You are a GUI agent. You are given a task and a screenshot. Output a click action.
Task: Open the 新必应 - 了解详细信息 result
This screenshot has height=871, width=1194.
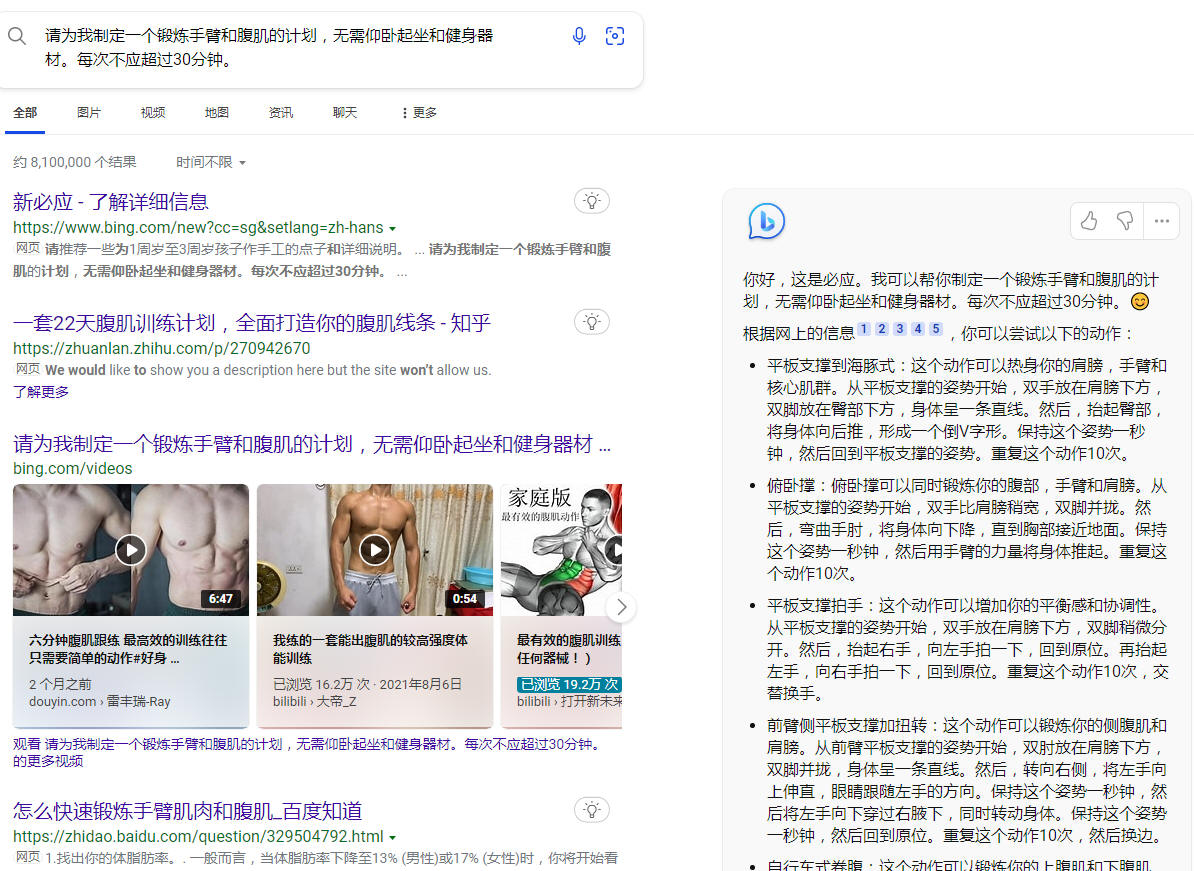tap(110, 202)
